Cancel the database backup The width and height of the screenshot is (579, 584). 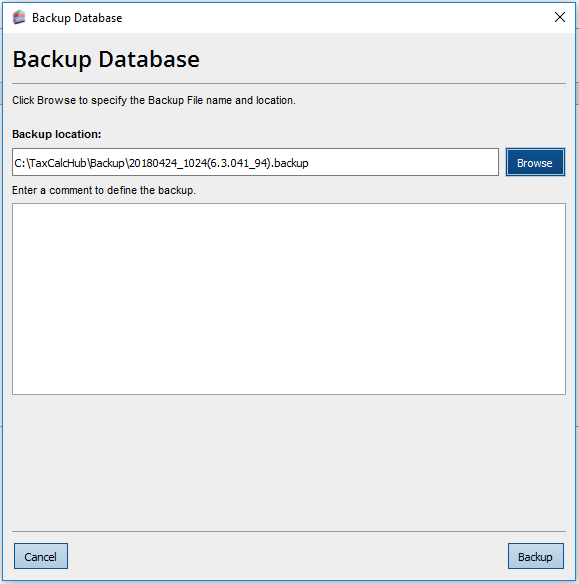click(x=41, y=556)
